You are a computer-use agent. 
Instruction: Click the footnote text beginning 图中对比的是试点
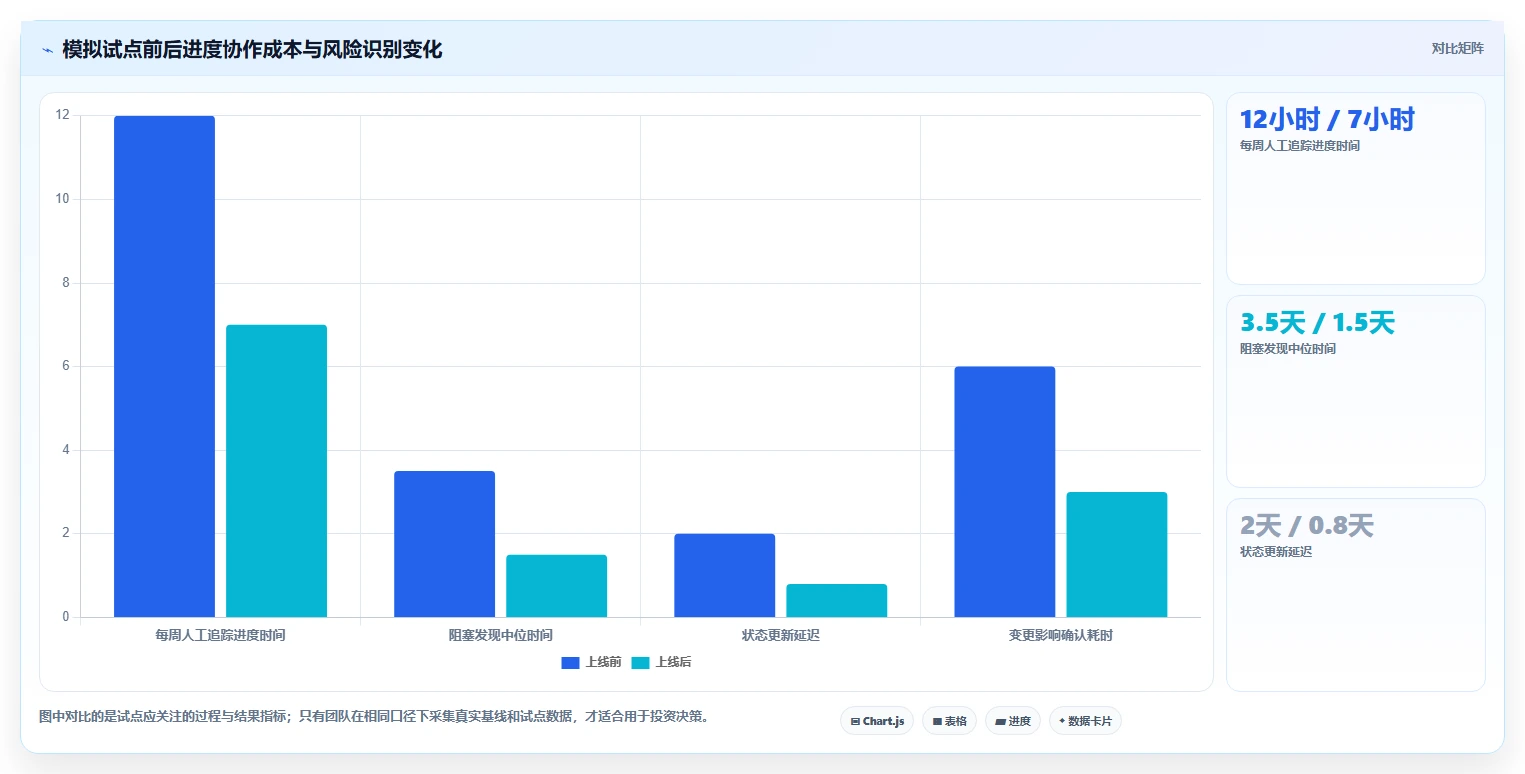374,717
